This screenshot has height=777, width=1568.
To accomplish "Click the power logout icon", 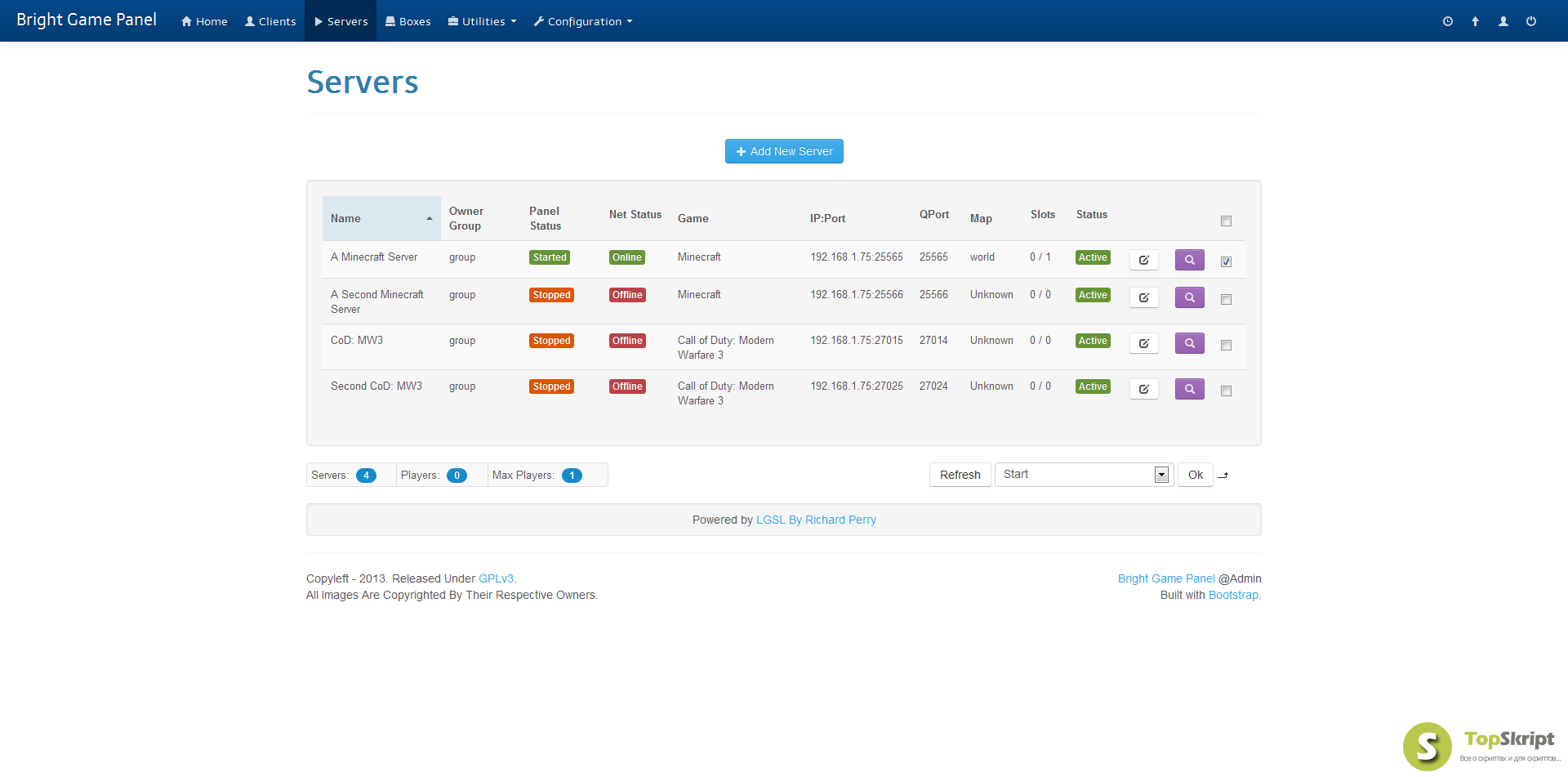I will [1531, 21].
